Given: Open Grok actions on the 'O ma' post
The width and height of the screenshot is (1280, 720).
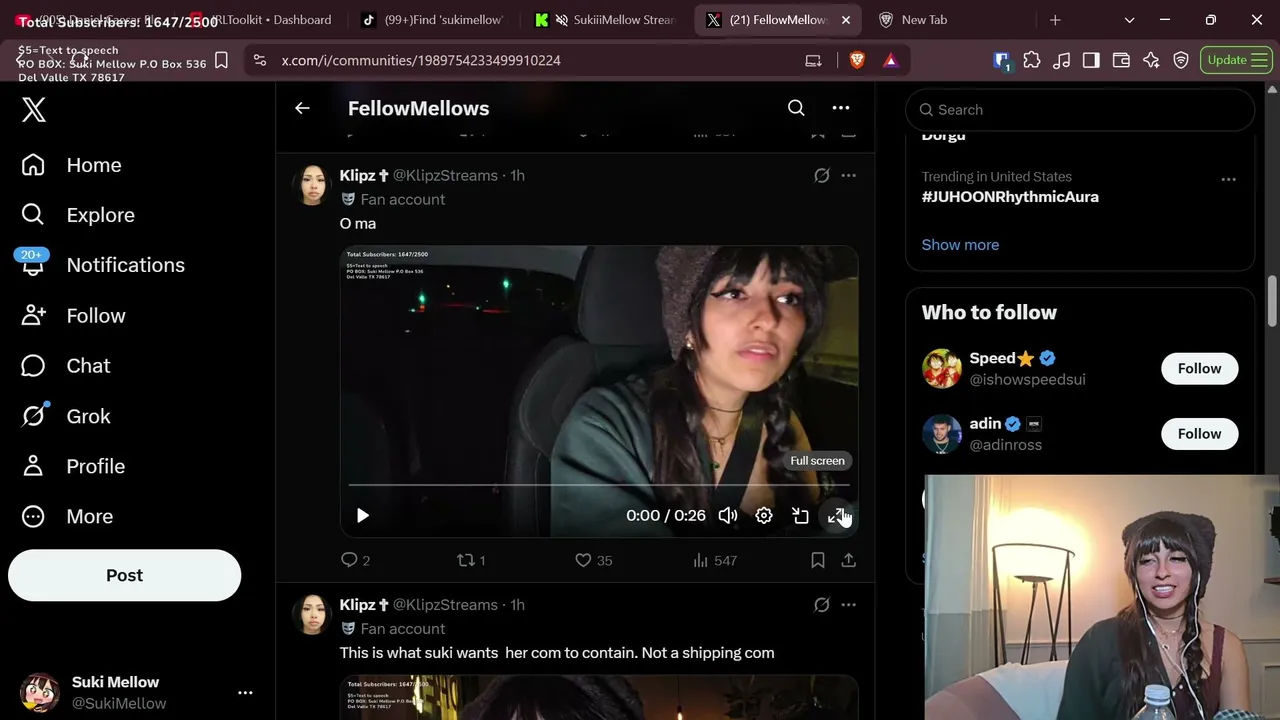Looking at the screenshot, I should tap(821, 175).
